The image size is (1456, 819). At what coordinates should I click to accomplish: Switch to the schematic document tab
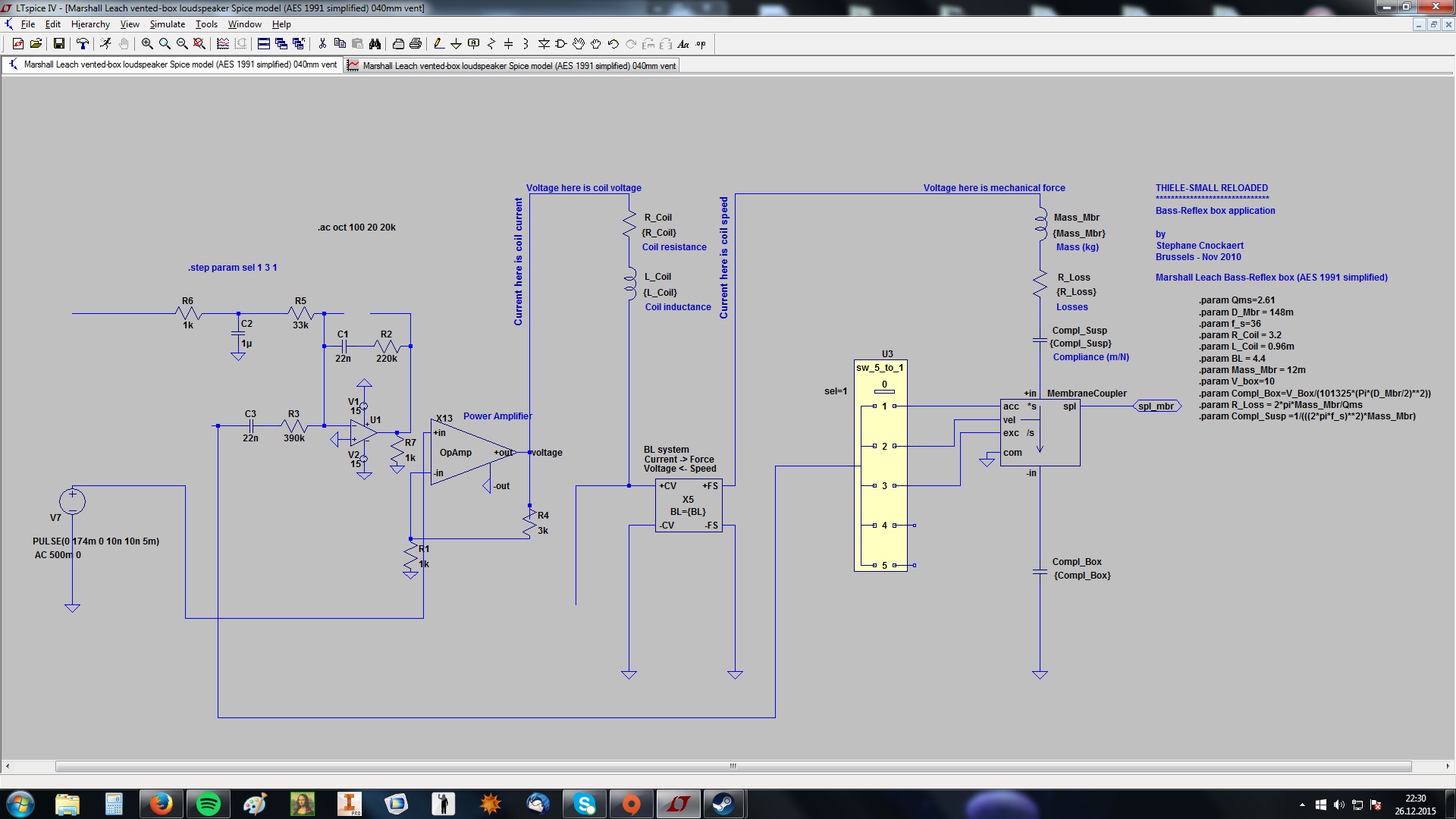coord(173,65)
